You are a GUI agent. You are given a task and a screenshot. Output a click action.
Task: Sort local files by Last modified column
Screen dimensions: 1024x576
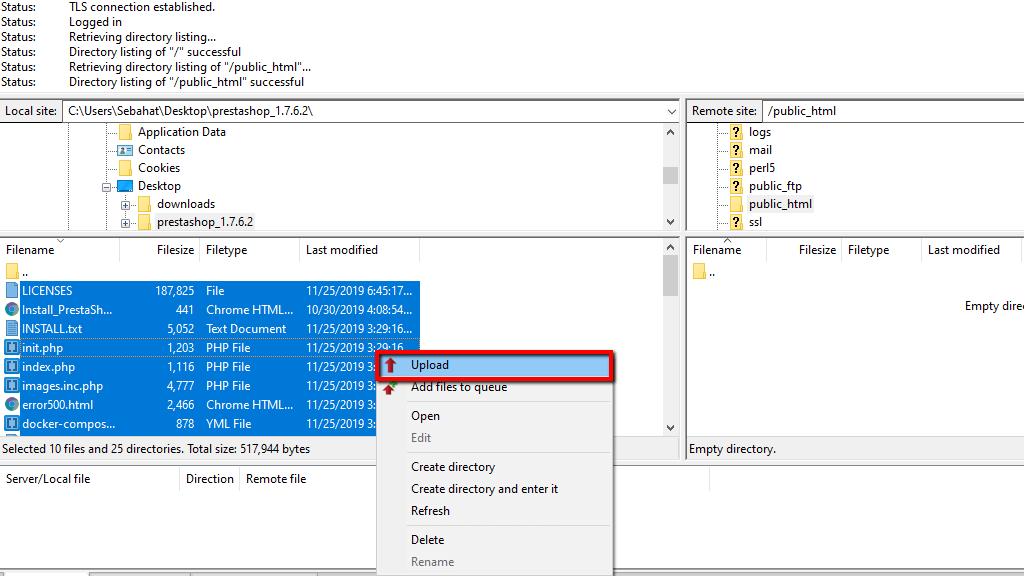coord(359,250)
